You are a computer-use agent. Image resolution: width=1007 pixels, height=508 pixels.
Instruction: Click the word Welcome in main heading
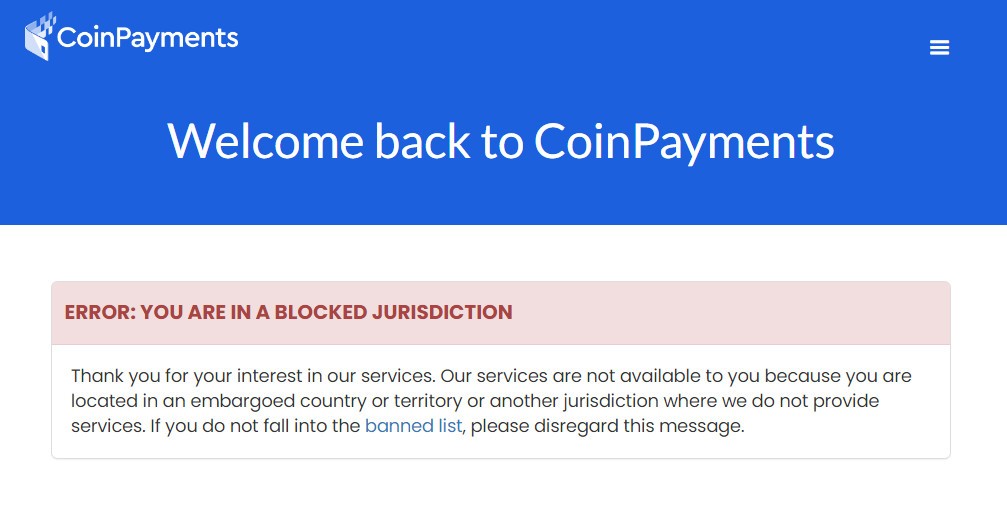coord(266,141)
